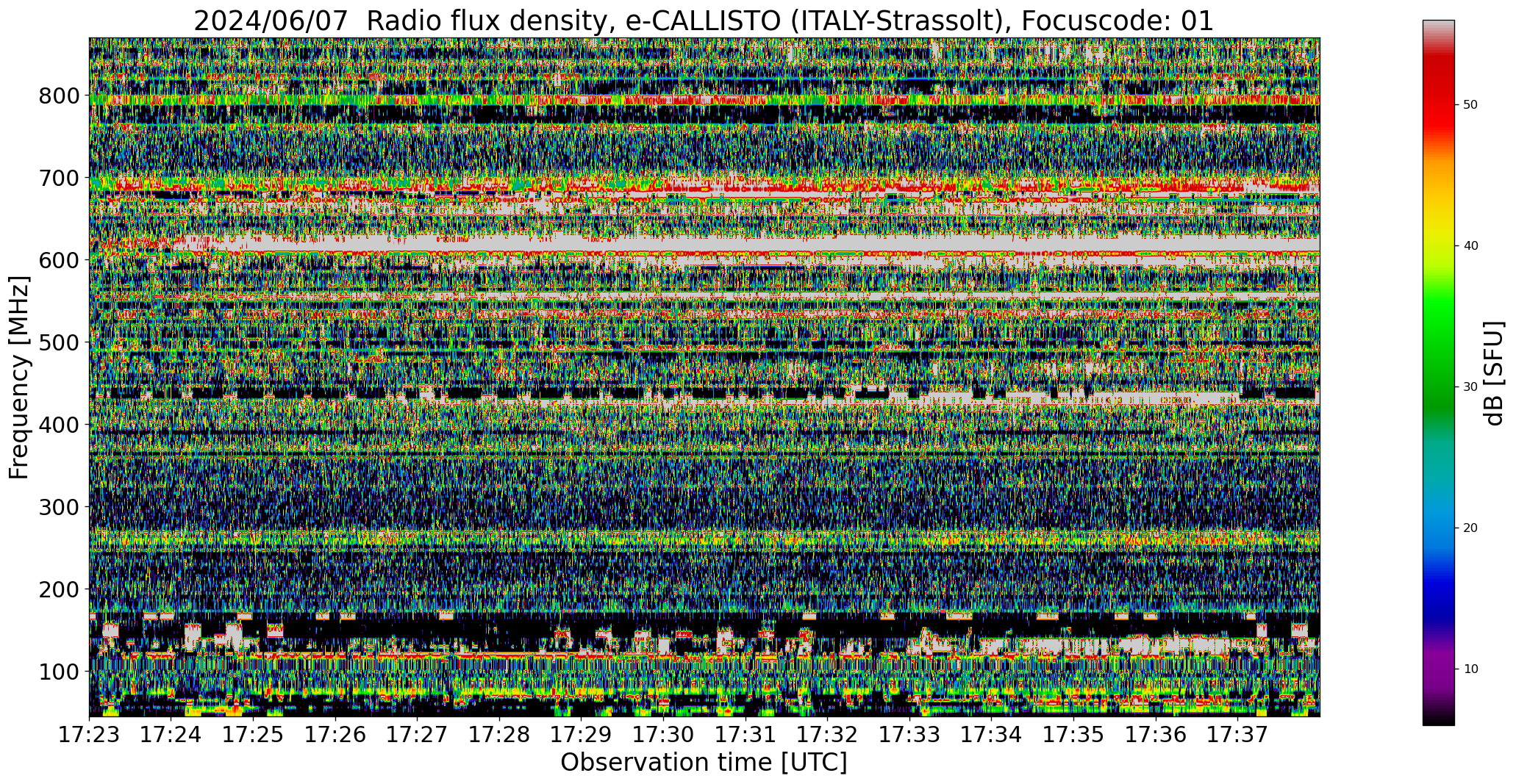Screen dimensions: 1516x784
Task: Click the 'Observation time [UTC]' x-axis label
Action: tap(704, 763)
